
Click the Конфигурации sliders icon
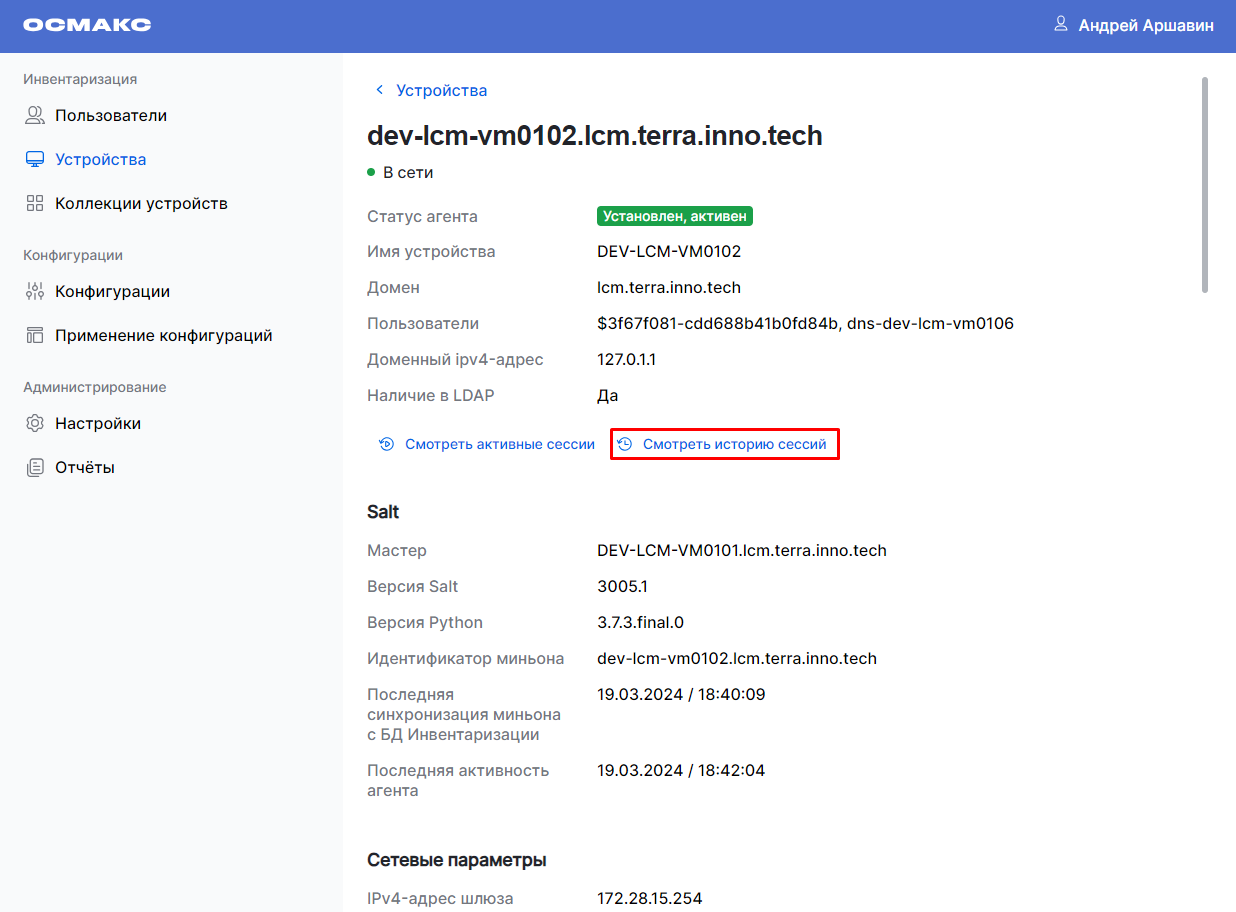point(33,290)
